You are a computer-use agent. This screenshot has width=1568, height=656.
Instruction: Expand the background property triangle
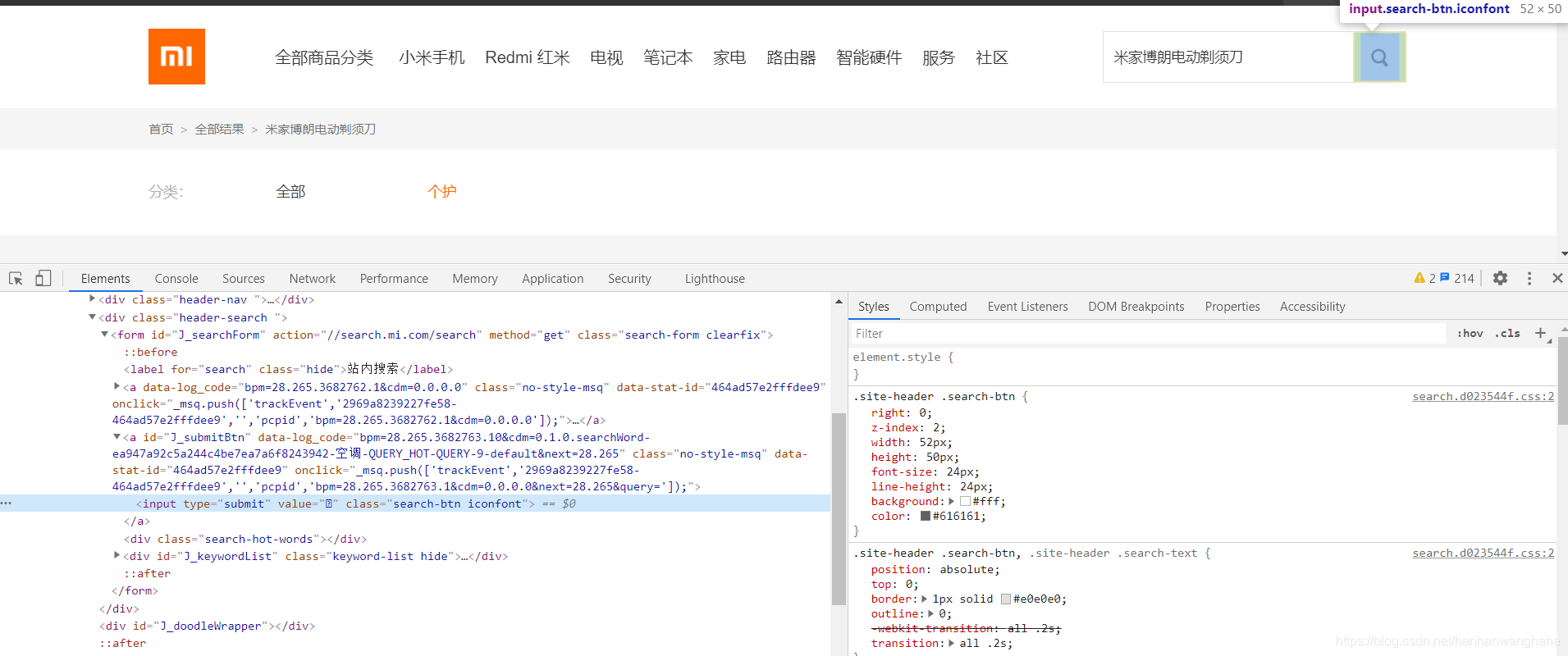pyautogui.click(x=952, y=501)
